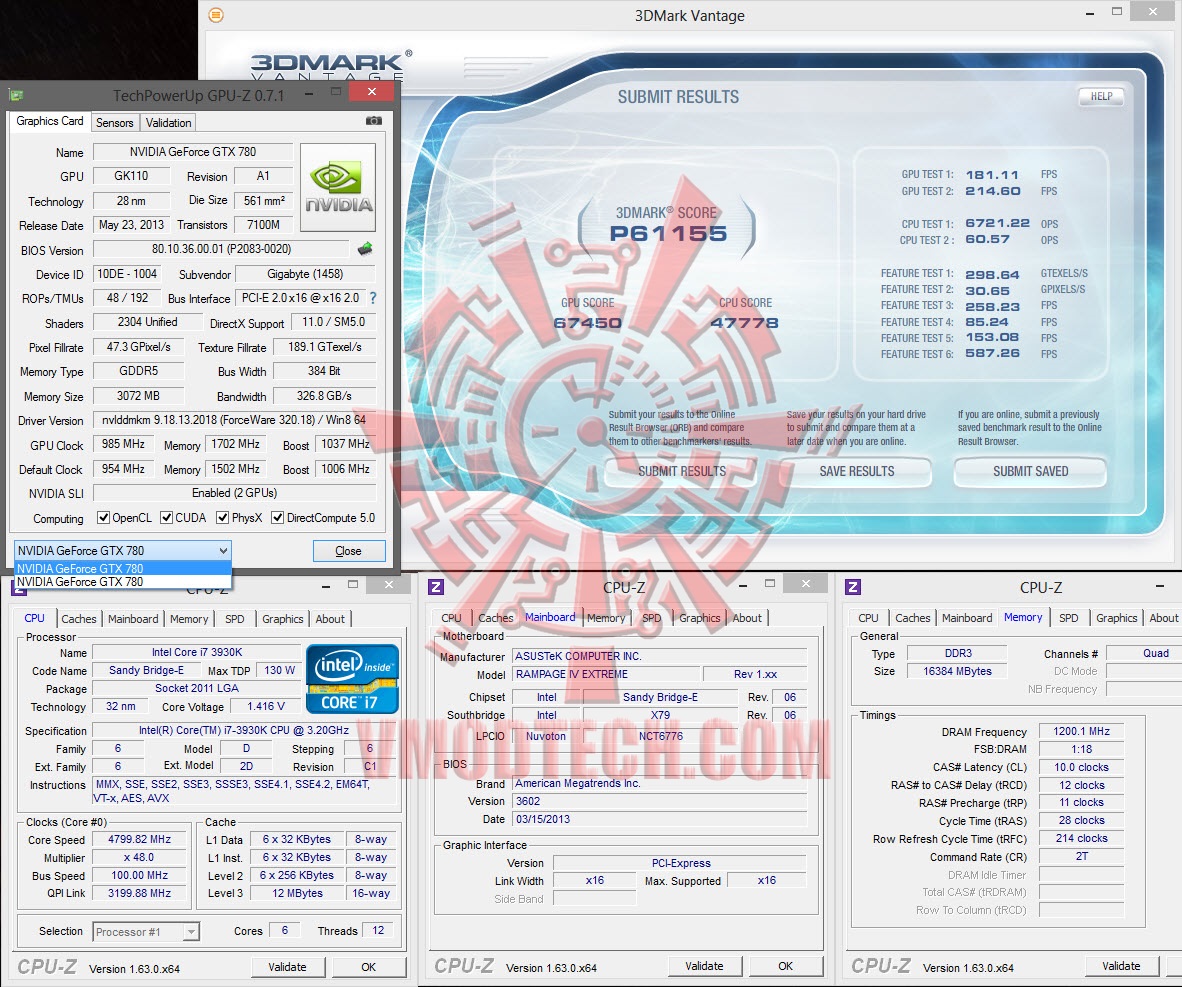Toggle the OpenCL checkbox
This screenshot has width=1182, height=987.
point(103,518)
